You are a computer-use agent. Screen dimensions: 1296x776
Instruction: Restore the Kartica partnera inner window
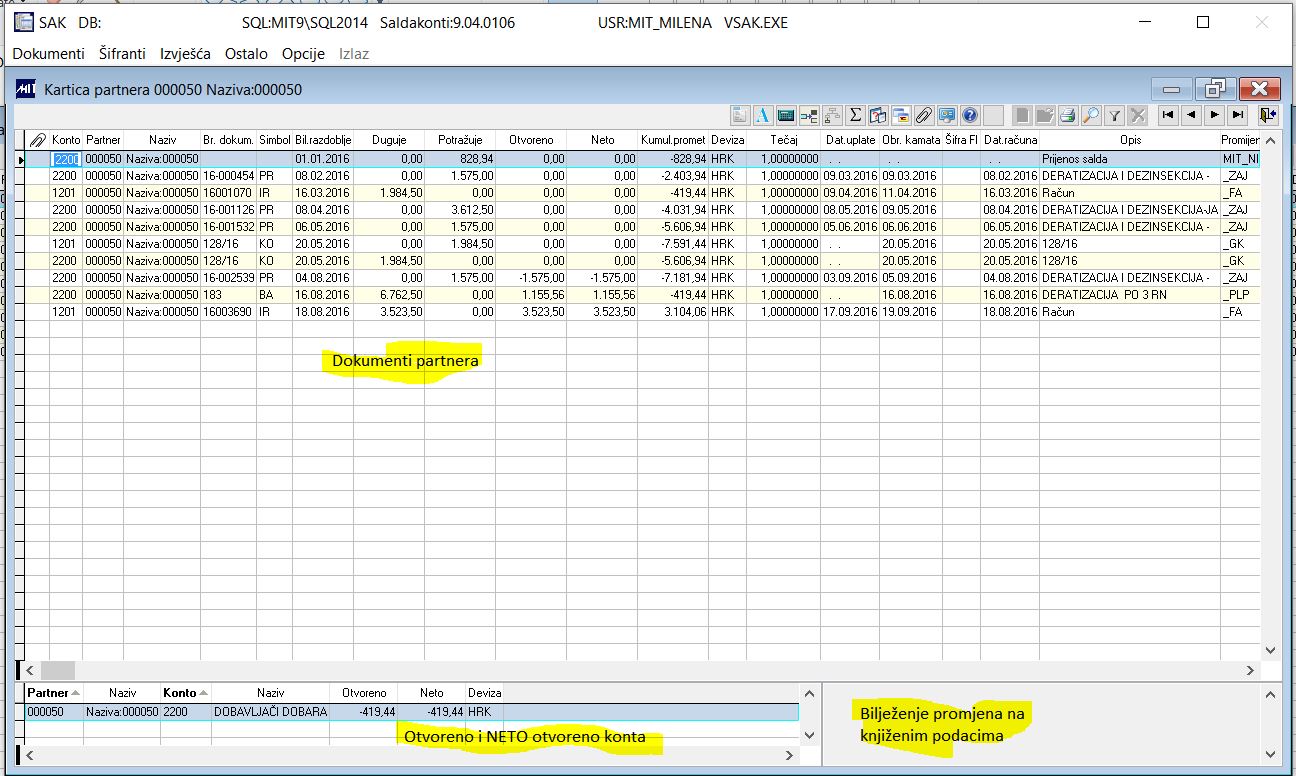click(1217, 89)
